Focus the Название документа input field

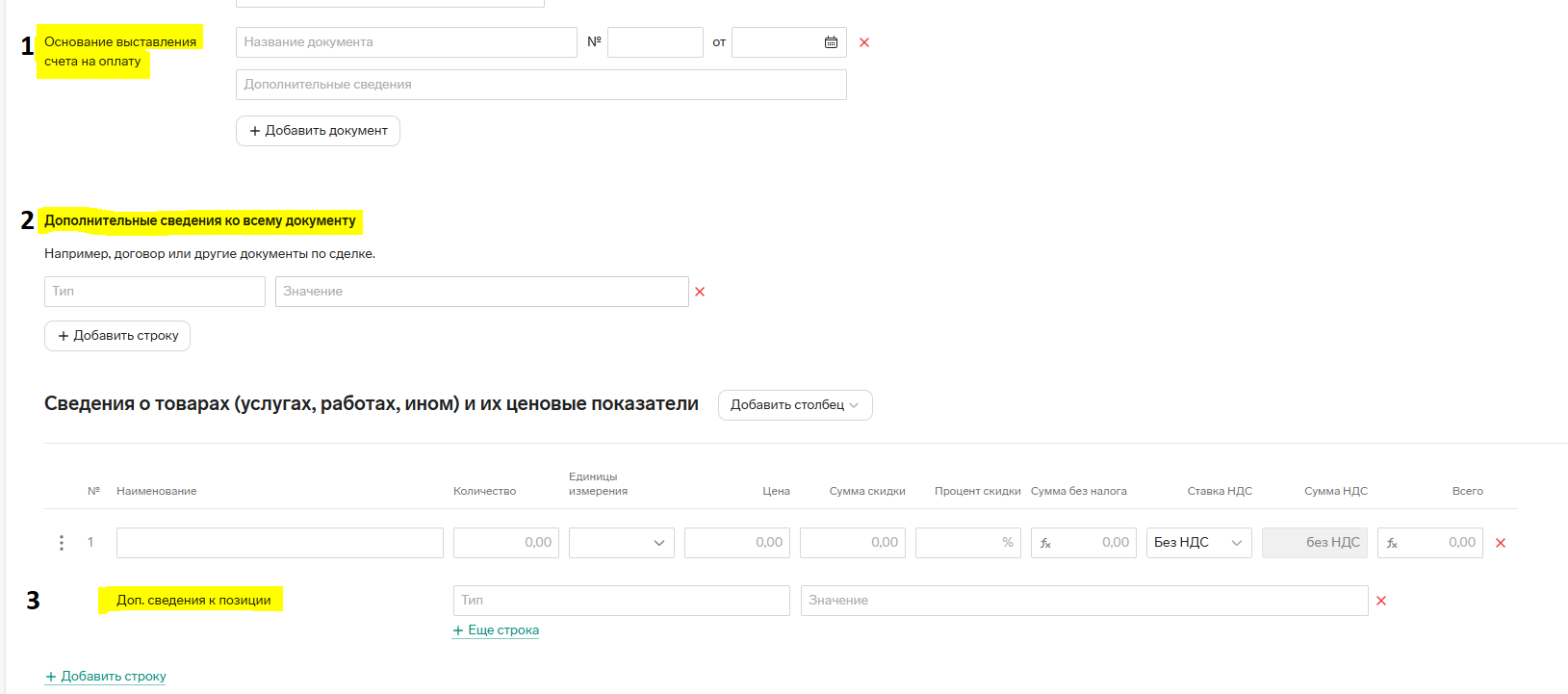[x=405, y=42]
